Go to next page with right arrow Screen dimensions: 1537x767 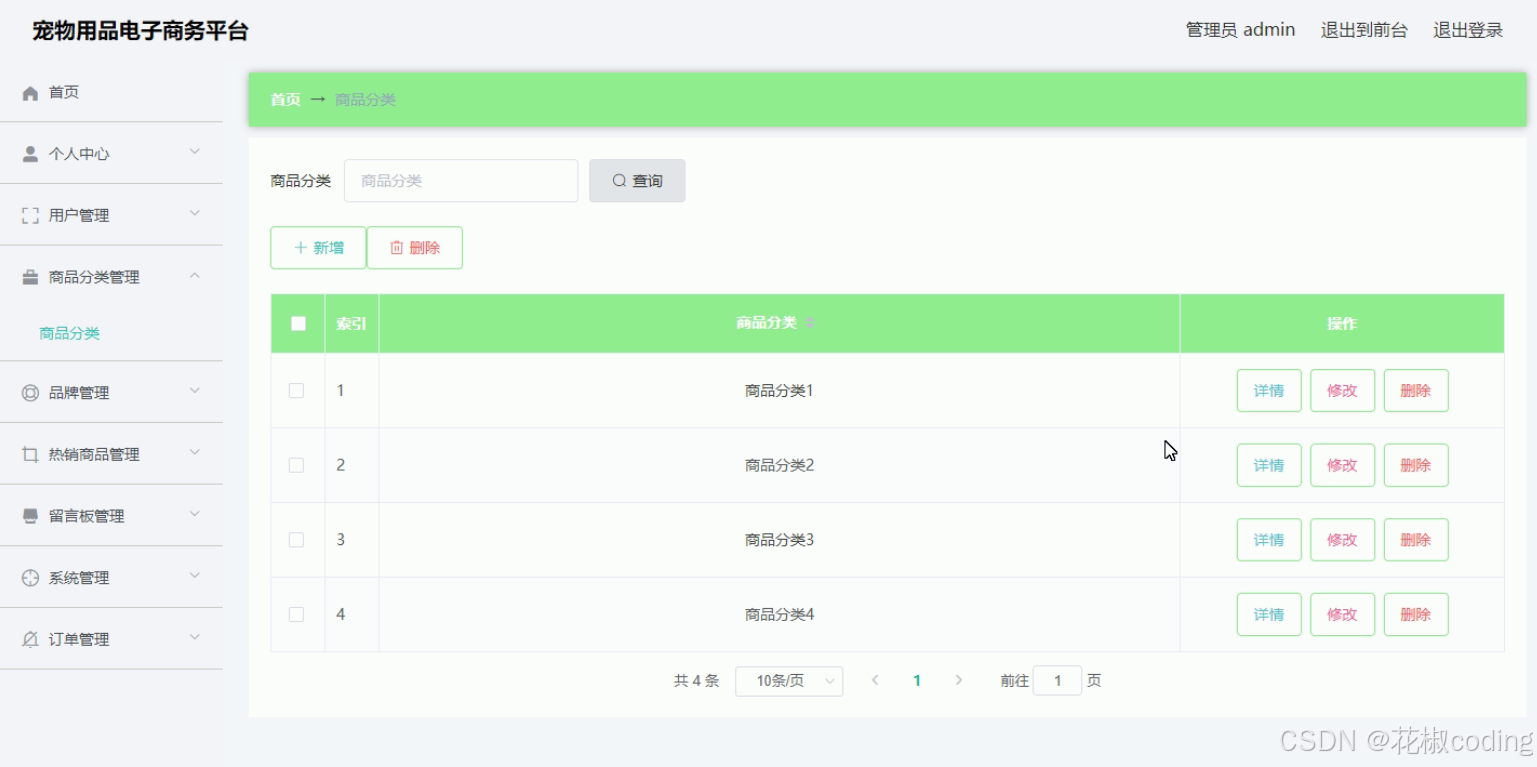coord(959,680)
